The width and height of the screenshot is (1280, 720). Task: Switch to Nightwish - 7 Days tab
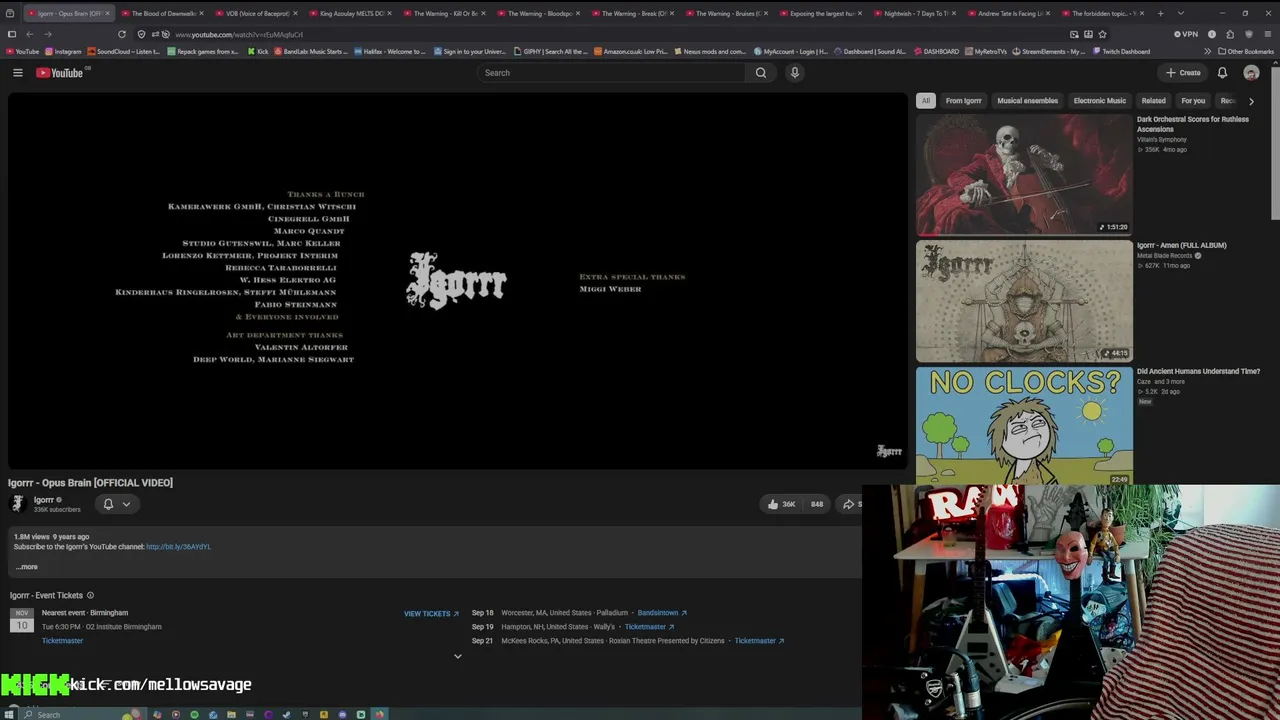point(916,14)
